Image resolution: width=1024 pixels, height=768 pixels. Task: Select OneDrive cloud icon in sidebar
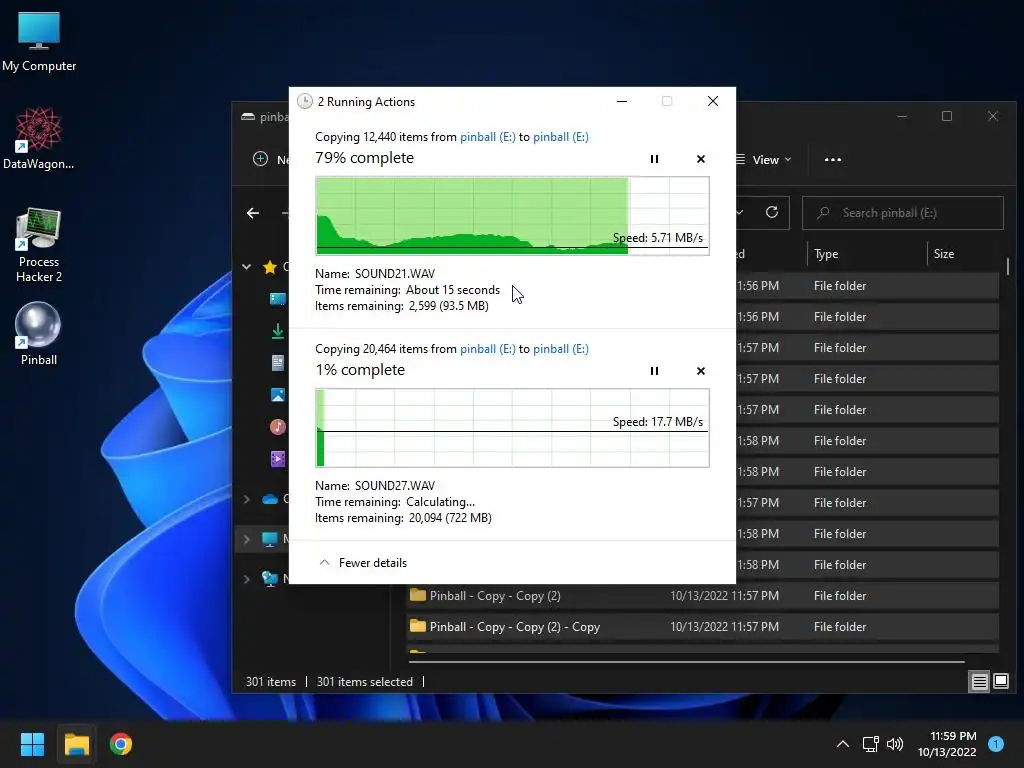(x=270, y=500)
